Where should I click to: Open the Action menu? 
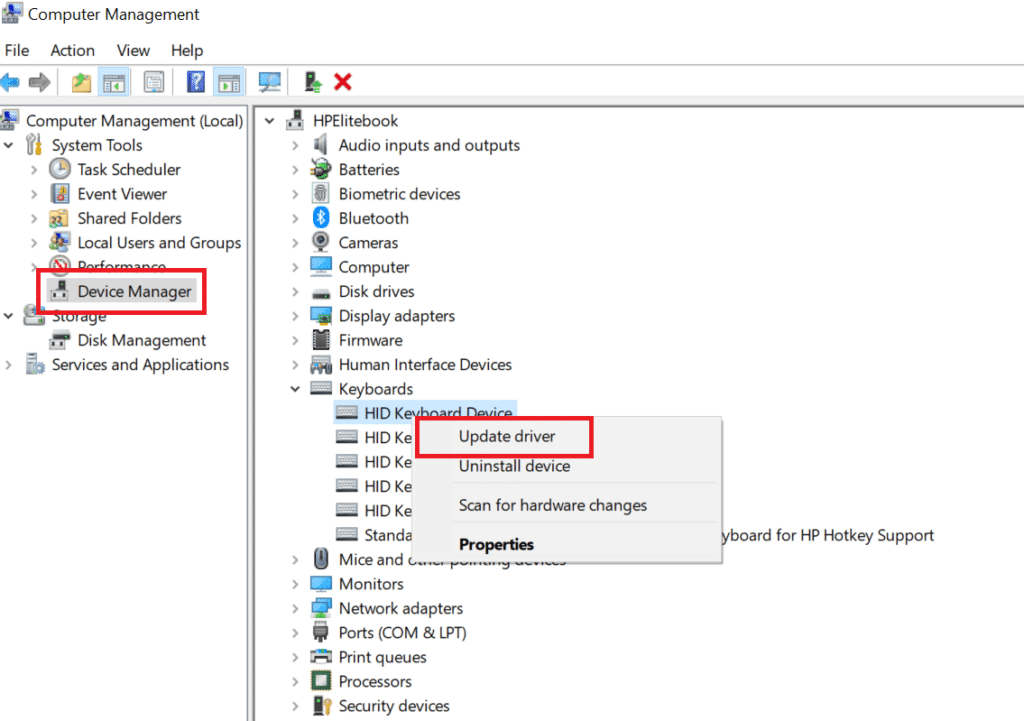(72, 50)
